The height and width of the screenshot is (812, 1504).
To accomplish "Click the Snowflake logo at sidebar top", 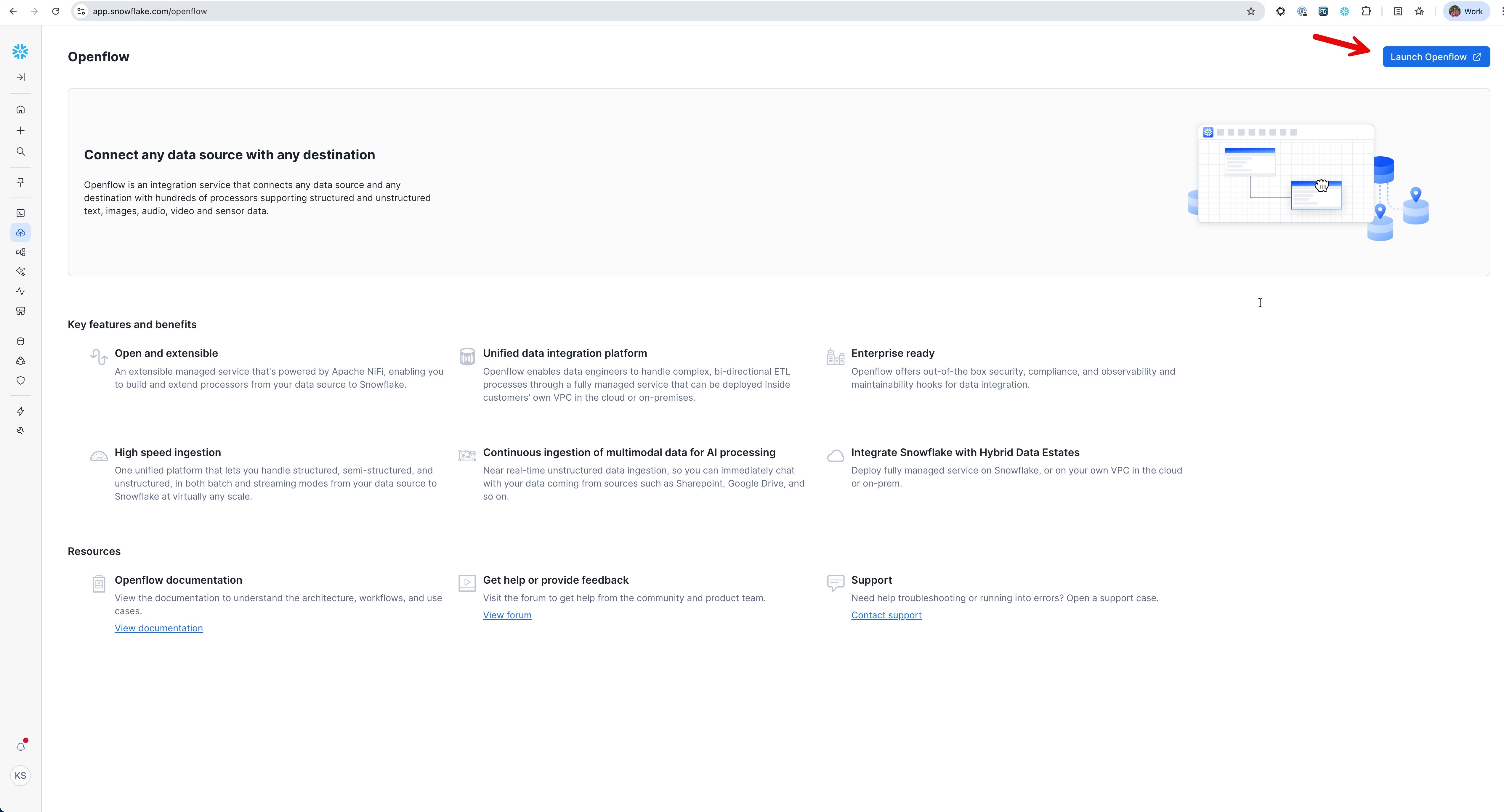I will pyautogui.click(x=20, y=51).
